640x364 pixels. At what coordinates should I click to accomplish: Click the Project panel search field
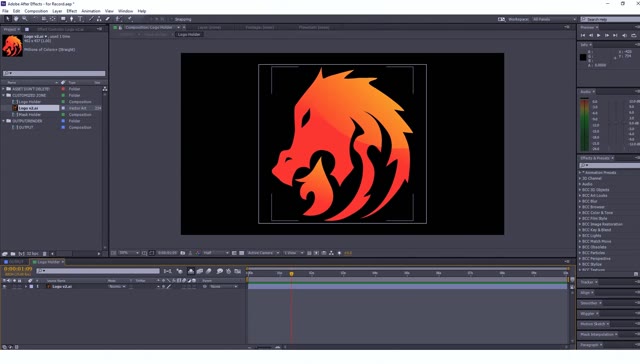pyautogui.click(x=54, y=73)
